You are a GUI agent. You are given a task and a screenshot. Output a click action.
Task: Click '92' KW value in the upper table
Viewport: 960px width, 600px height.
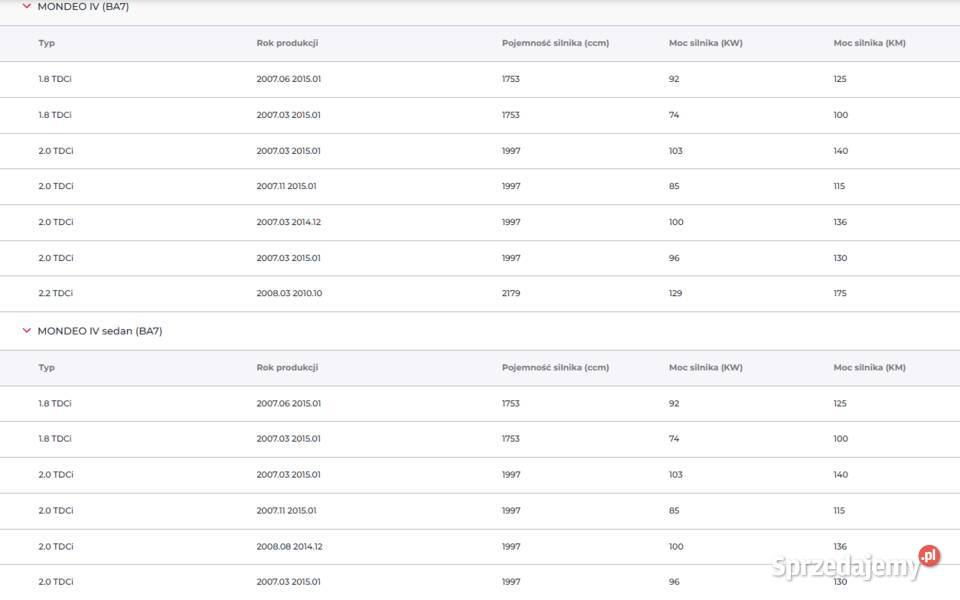674,79
